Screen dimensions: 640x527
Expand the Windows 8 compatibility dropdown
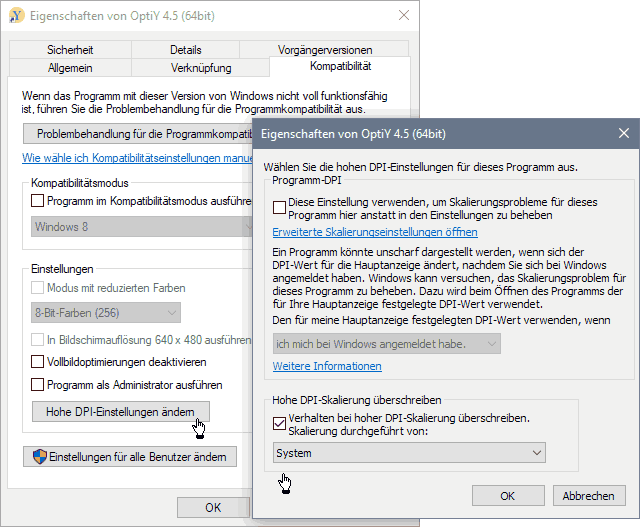140,227
